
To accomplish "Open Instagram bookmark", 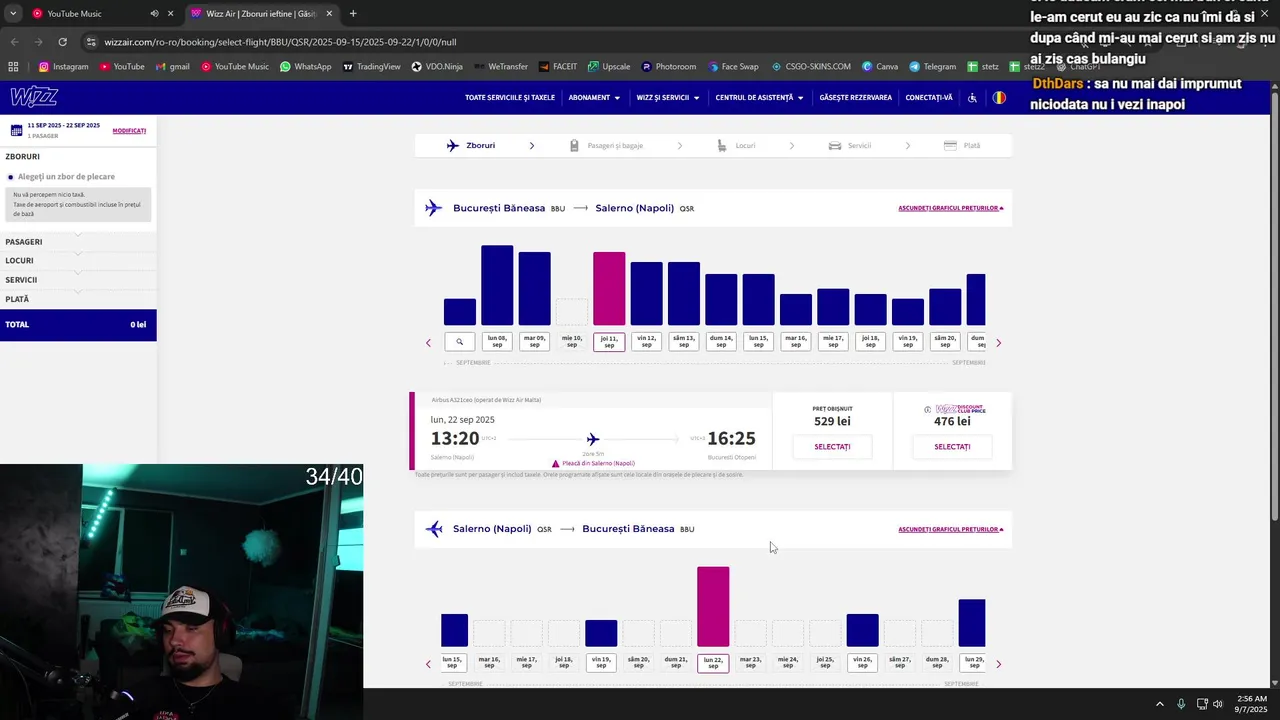I will (x=64, y=67).
